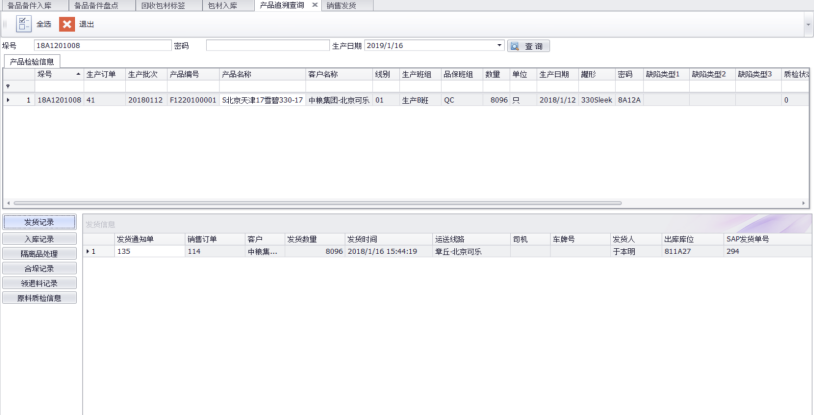Click the 密码 input field

coord(265,46)
